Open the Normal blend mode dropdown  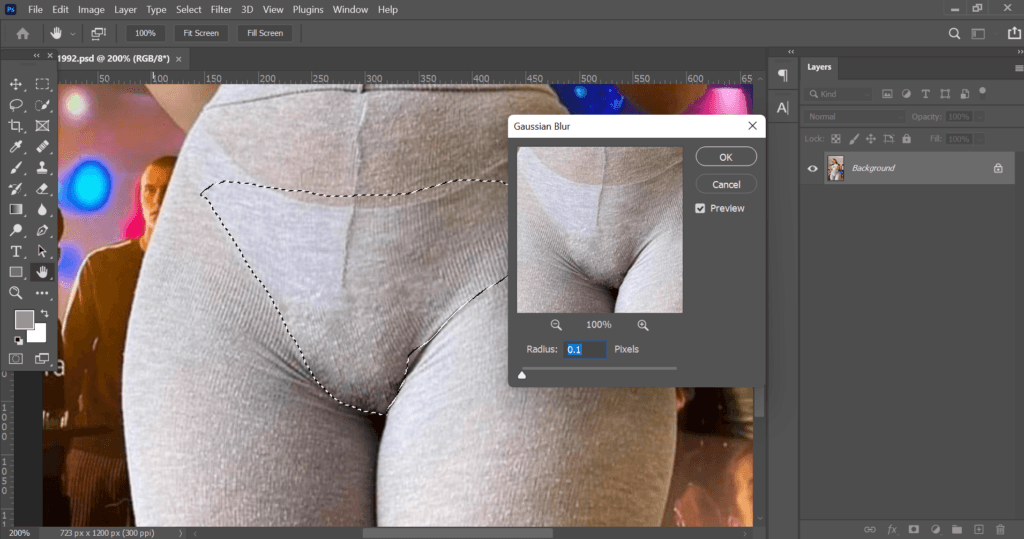tap(854, 117)
